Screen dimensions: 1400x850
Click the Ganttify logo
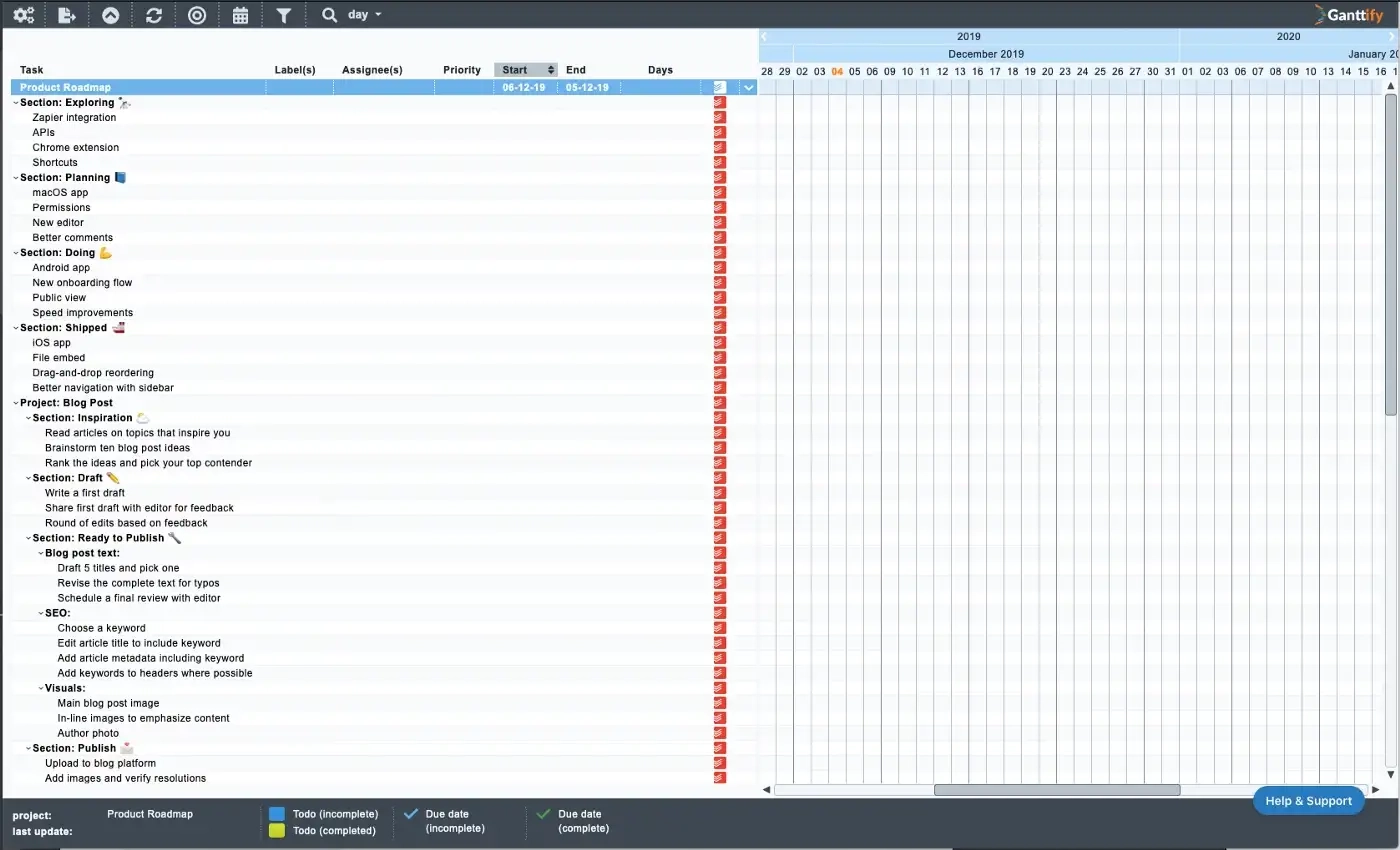[1348, 14]
